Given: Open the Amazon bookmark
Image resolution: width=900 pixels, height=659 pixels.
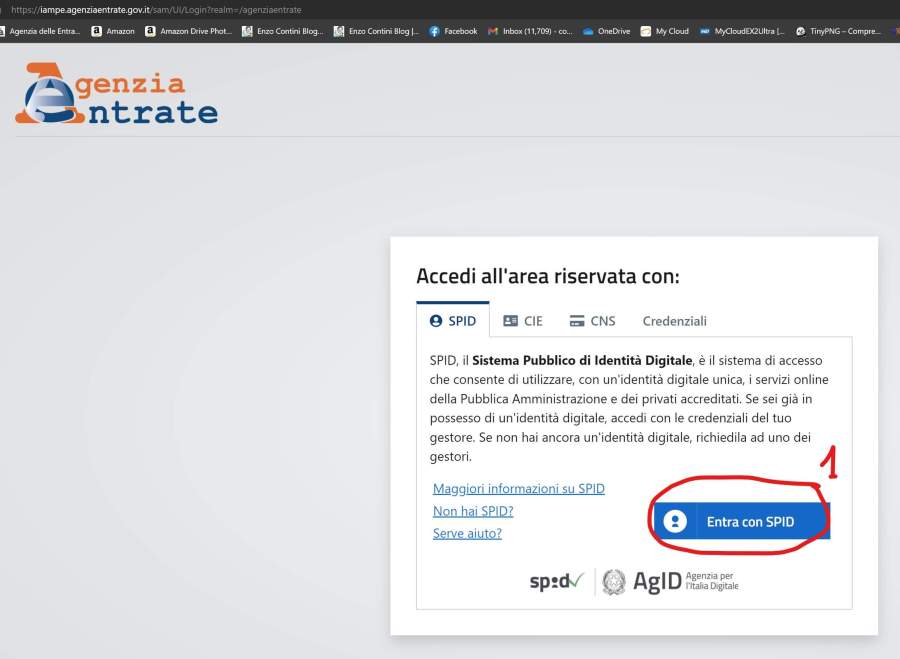Looking at the screenshot, I should point(113,31).
